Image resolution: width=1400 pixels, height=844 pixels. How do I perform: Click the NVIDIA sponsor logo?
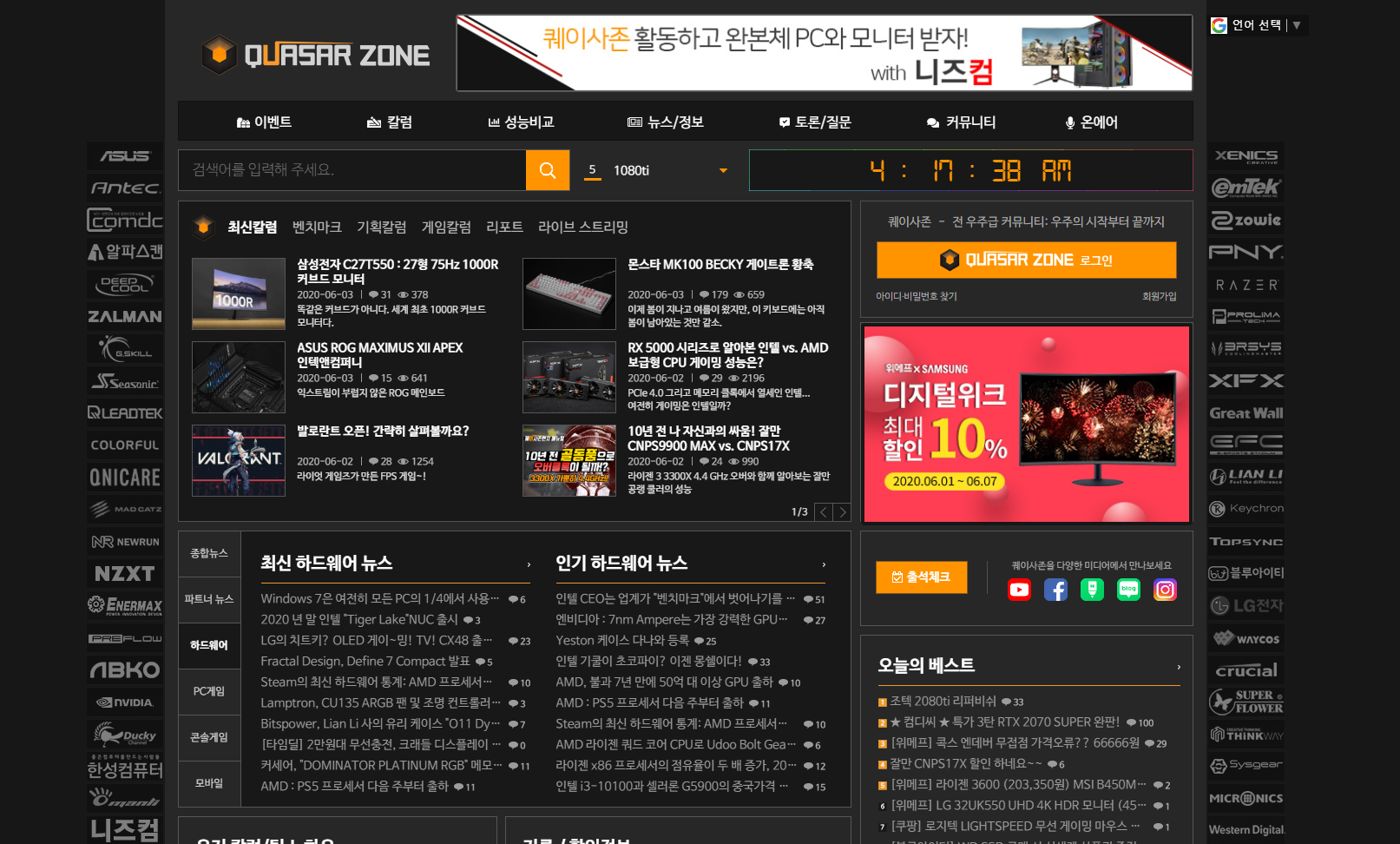click(125, 702)
